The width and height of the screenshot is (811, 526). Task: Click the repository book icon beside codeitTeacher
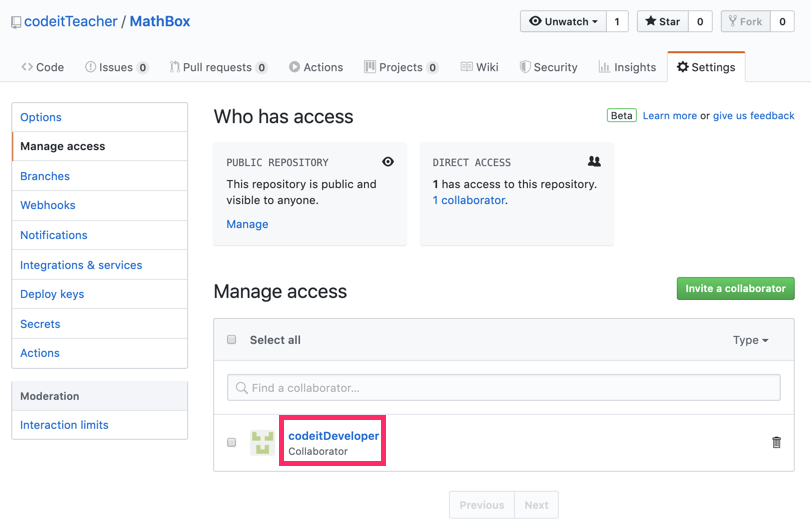pyautogui.click(x=16, y=22)
